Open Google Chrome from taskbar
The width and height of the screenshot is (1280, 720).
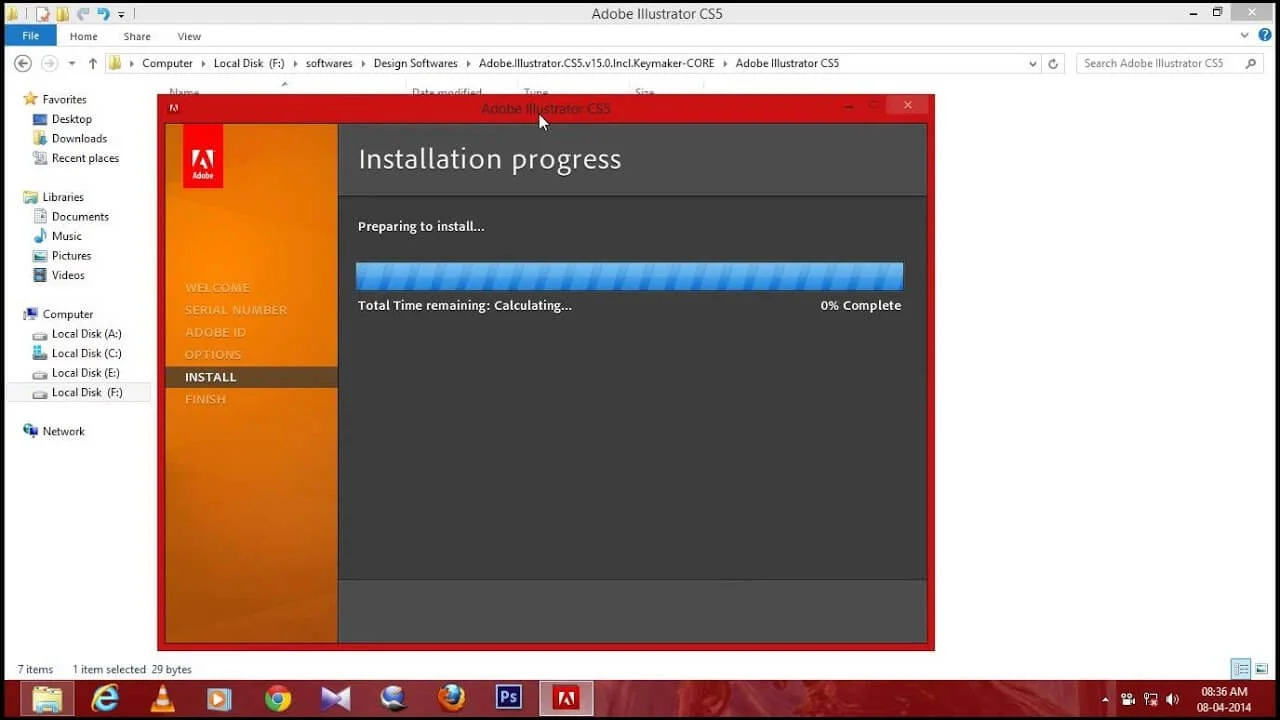point(278,698)
